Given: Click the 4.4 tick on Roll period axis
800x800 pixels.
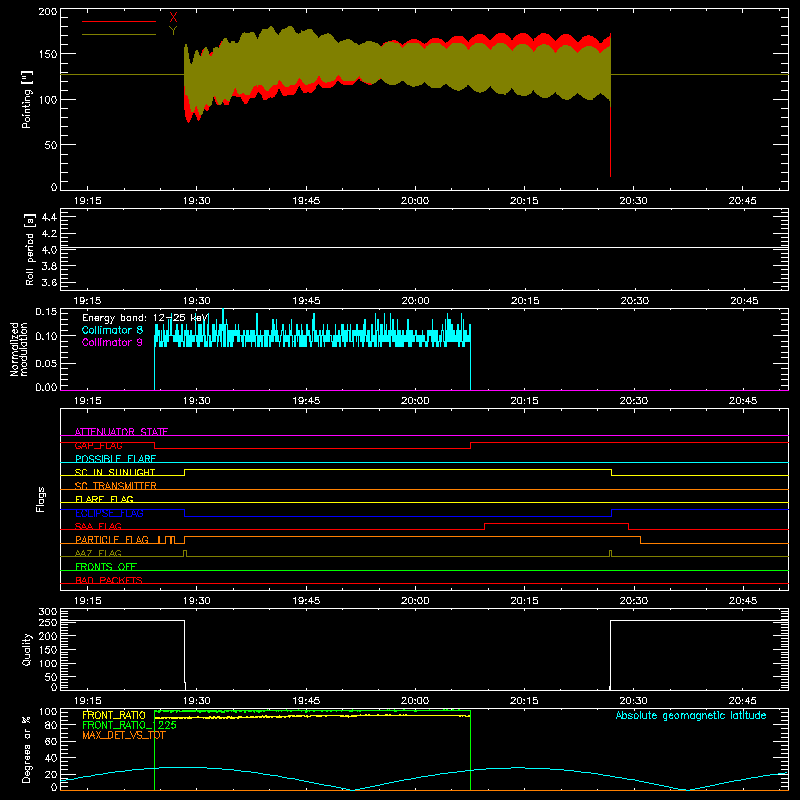Looking at the screenshot, I should tap(49, 217).
